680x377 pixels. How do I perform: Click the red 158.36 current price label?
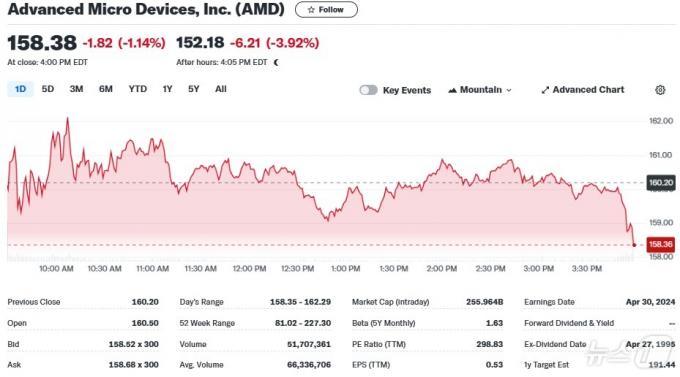[660, 245]
